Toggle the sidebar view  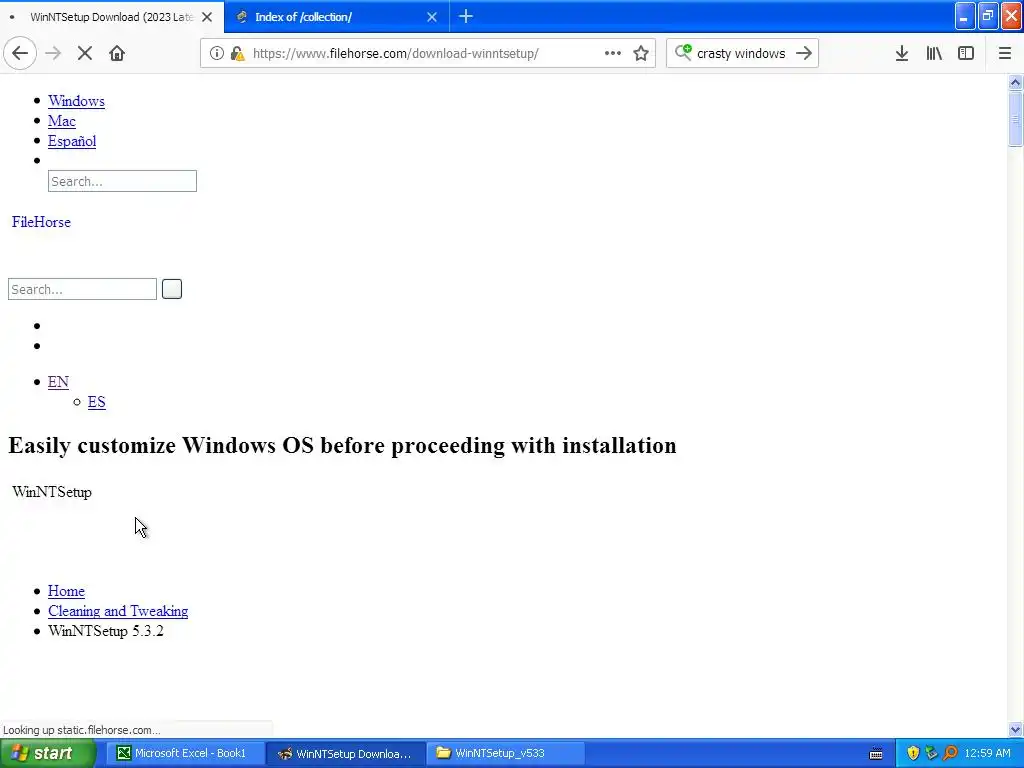point(966,54)
